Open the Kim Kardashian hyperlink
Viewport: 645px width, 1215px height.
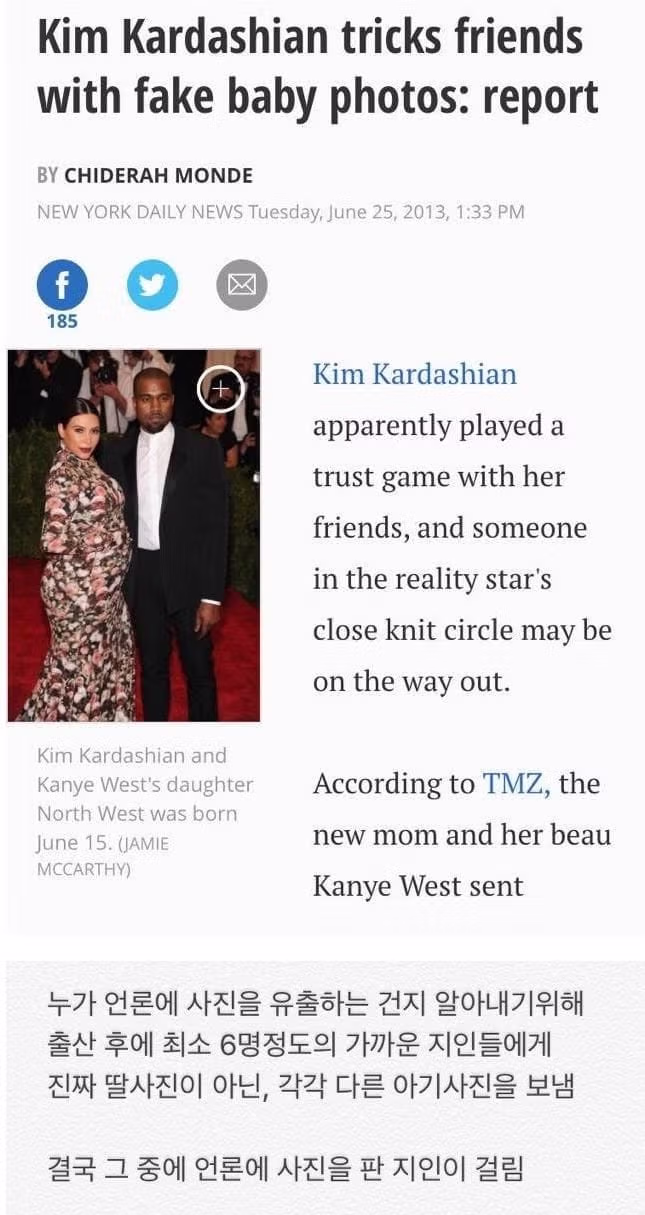point(415,375)
